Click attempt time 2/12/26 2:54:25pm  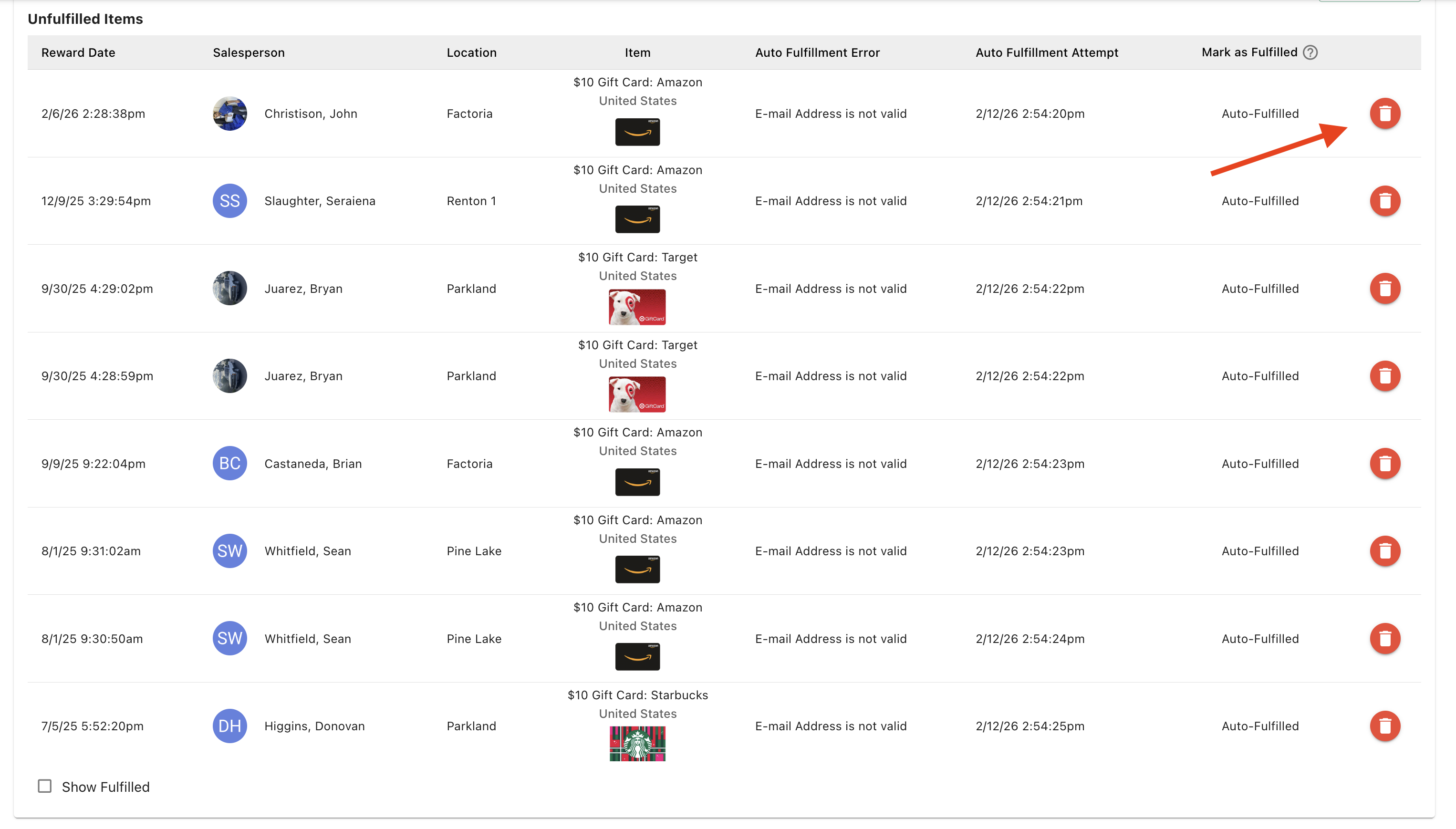click(x=1030, y=726)
